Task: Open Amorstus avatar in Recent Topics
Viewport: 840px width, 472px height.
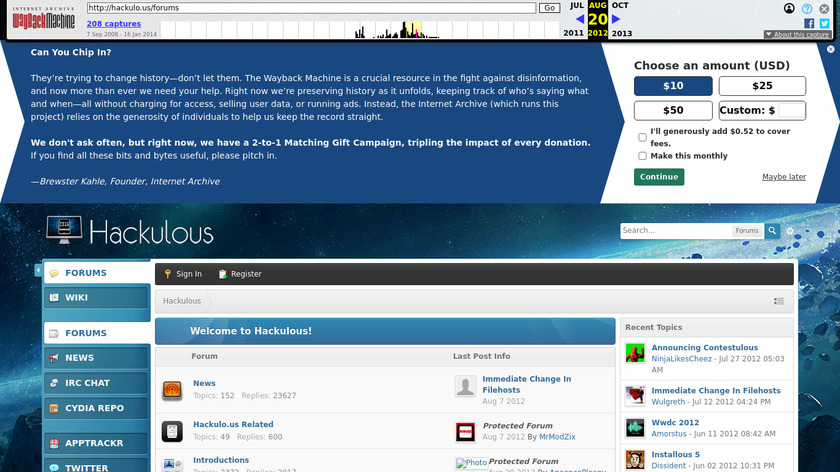Action: 635,428
